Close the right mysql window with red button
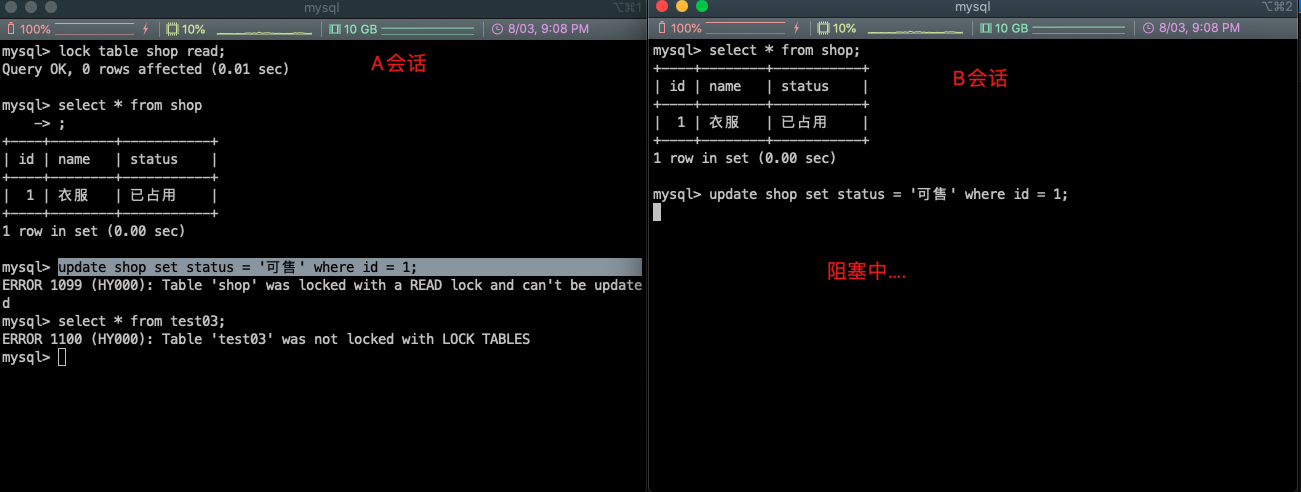The height and width of the screenshot is (492, 1301). 663,7
